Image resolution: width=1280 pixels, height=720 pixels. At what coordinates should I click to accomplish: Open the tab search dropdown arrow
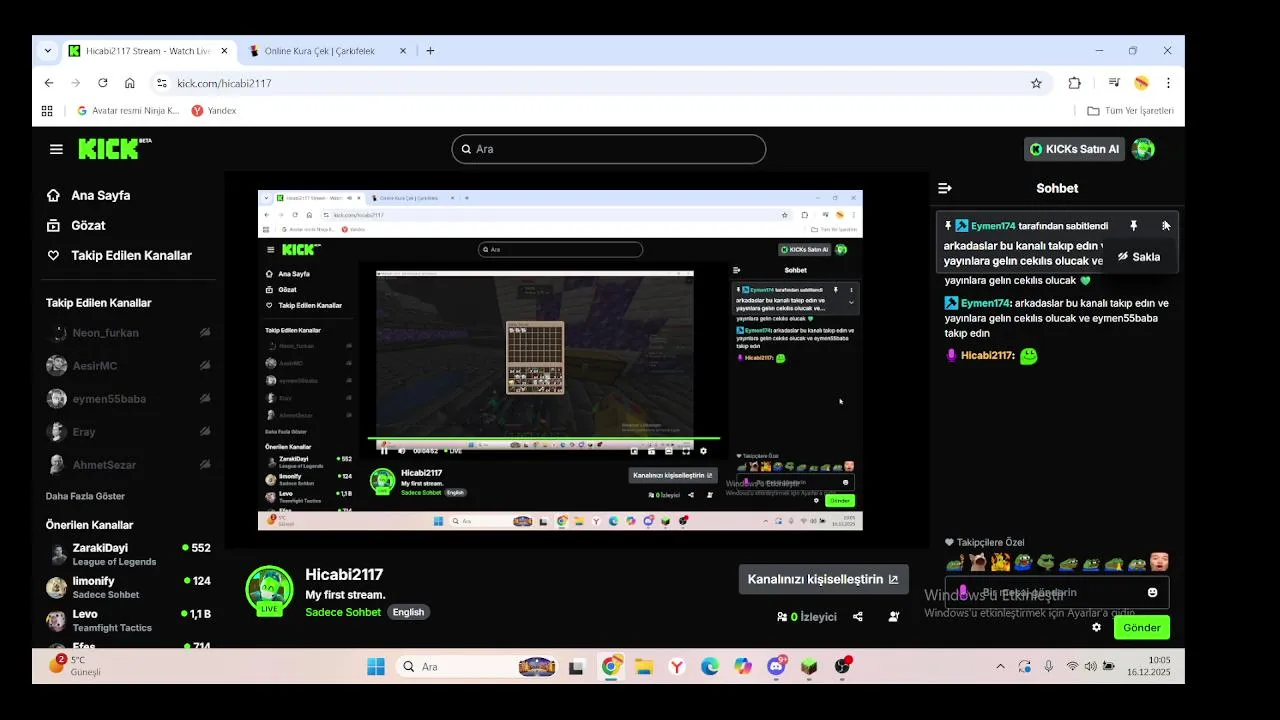[x=47, y=51]
